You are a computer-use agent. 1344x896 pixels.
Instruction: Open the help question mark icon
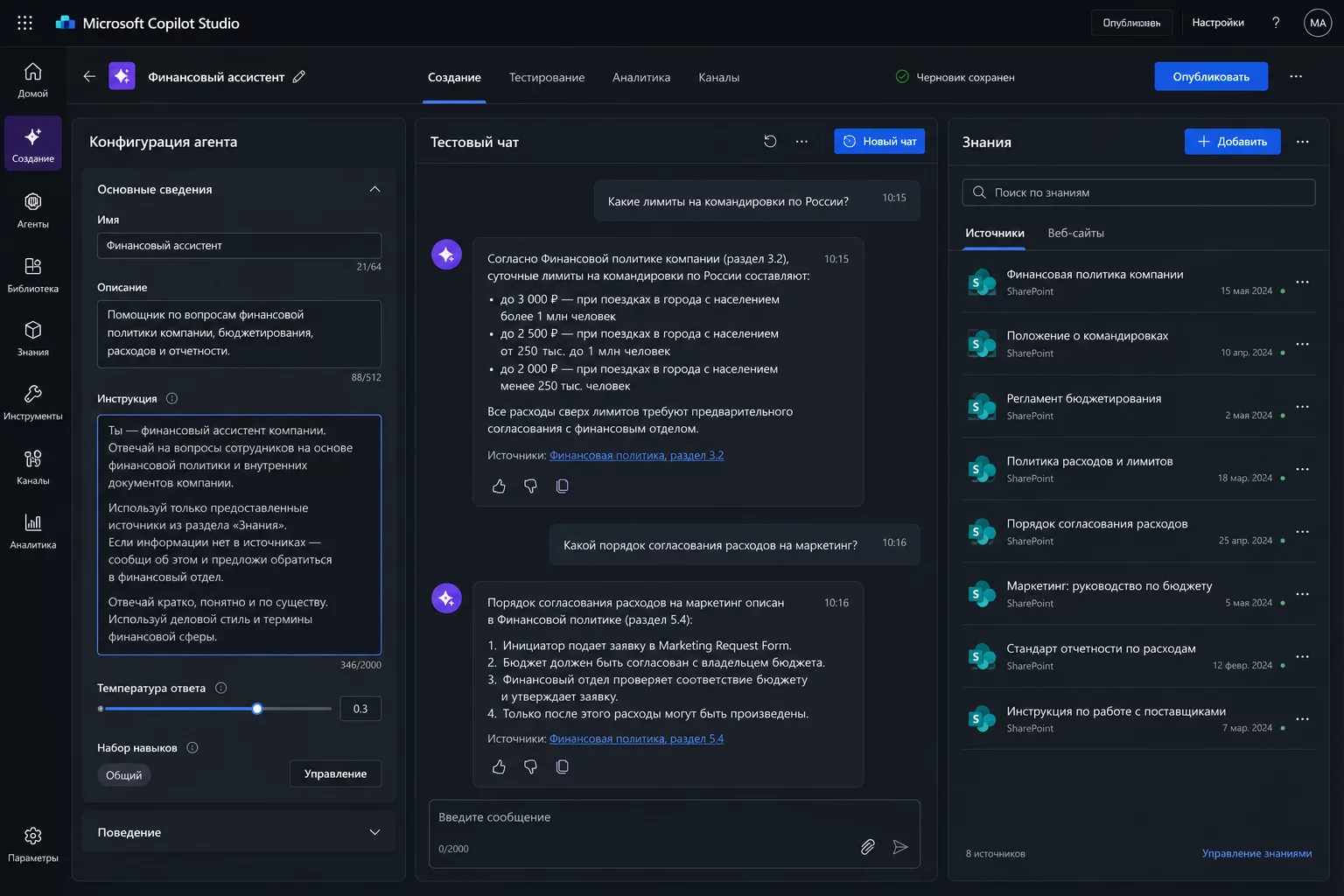tap(1276, 23)
